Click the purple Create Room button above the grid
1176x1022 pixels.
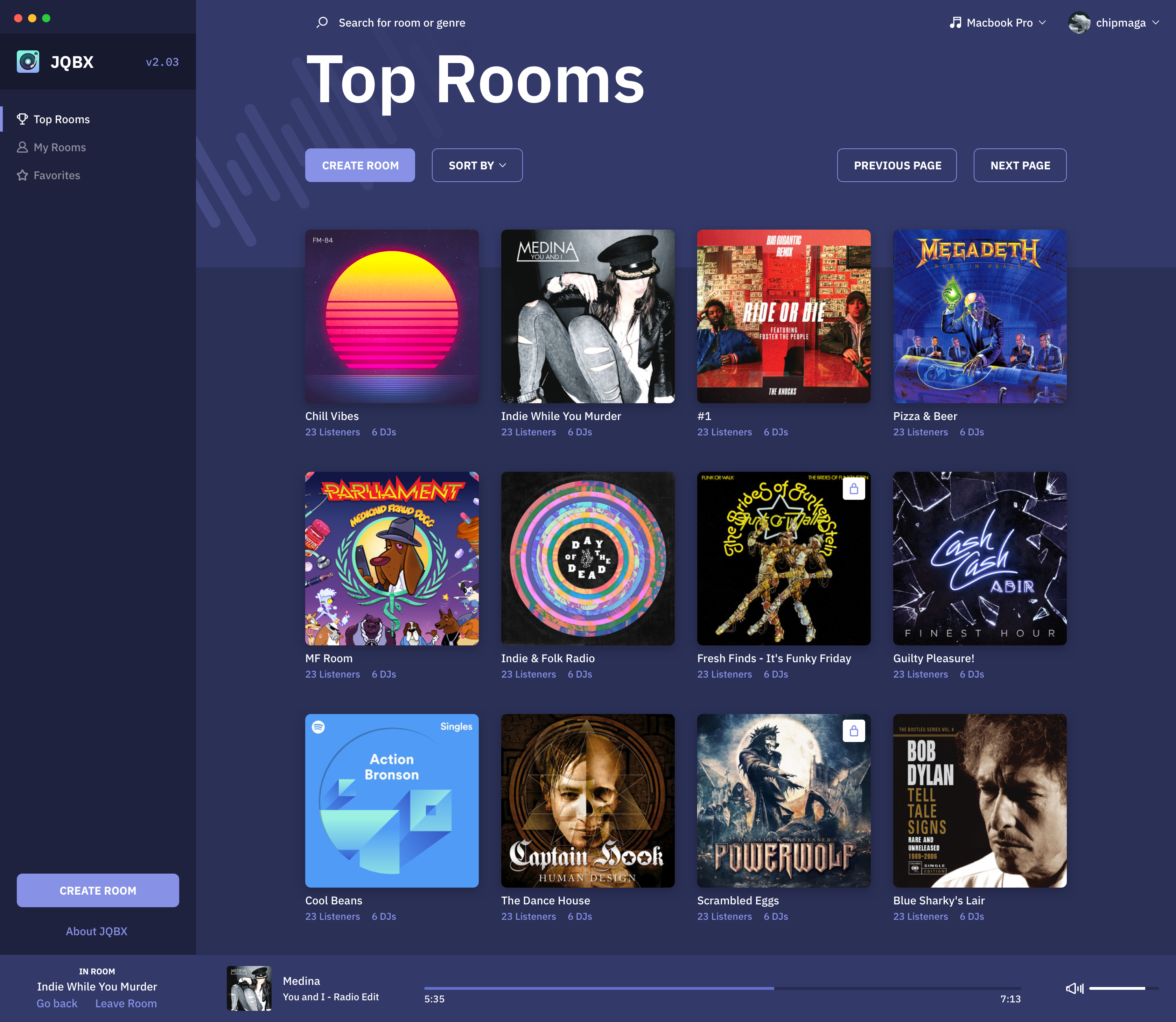(360, 166)
